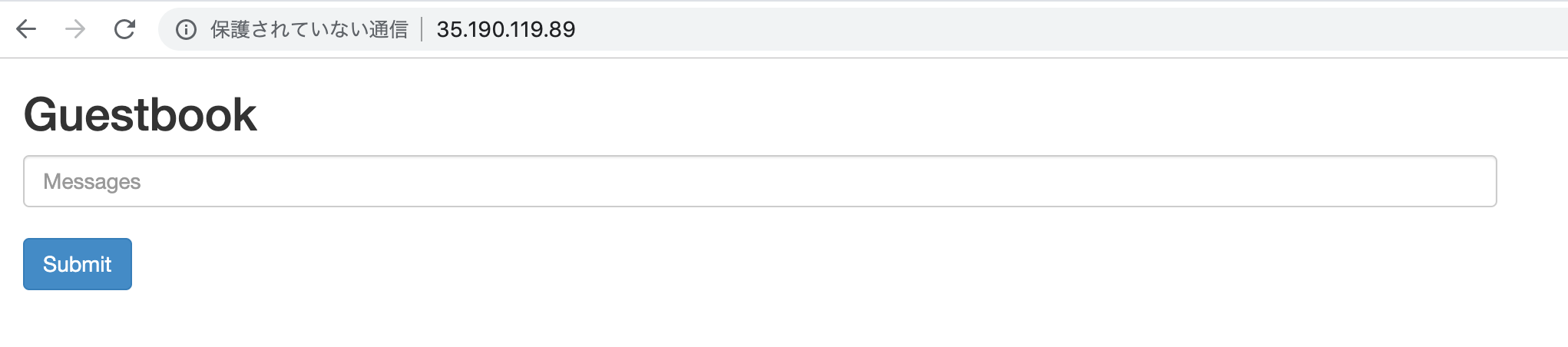Submit the guestbook message
Image resolution: width=1568 pixels, height=347 pixels.
pyautogui.click(x=78, y=264)
